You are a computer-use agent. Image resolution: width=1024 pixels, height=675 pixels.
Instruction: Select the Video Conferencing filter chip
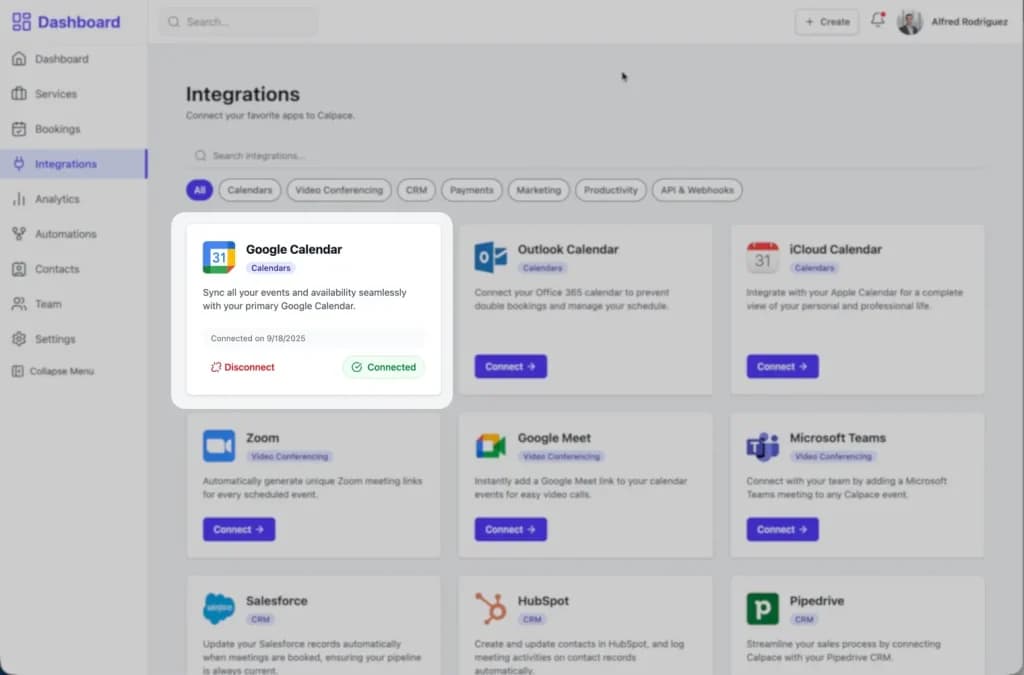point(339,190)
